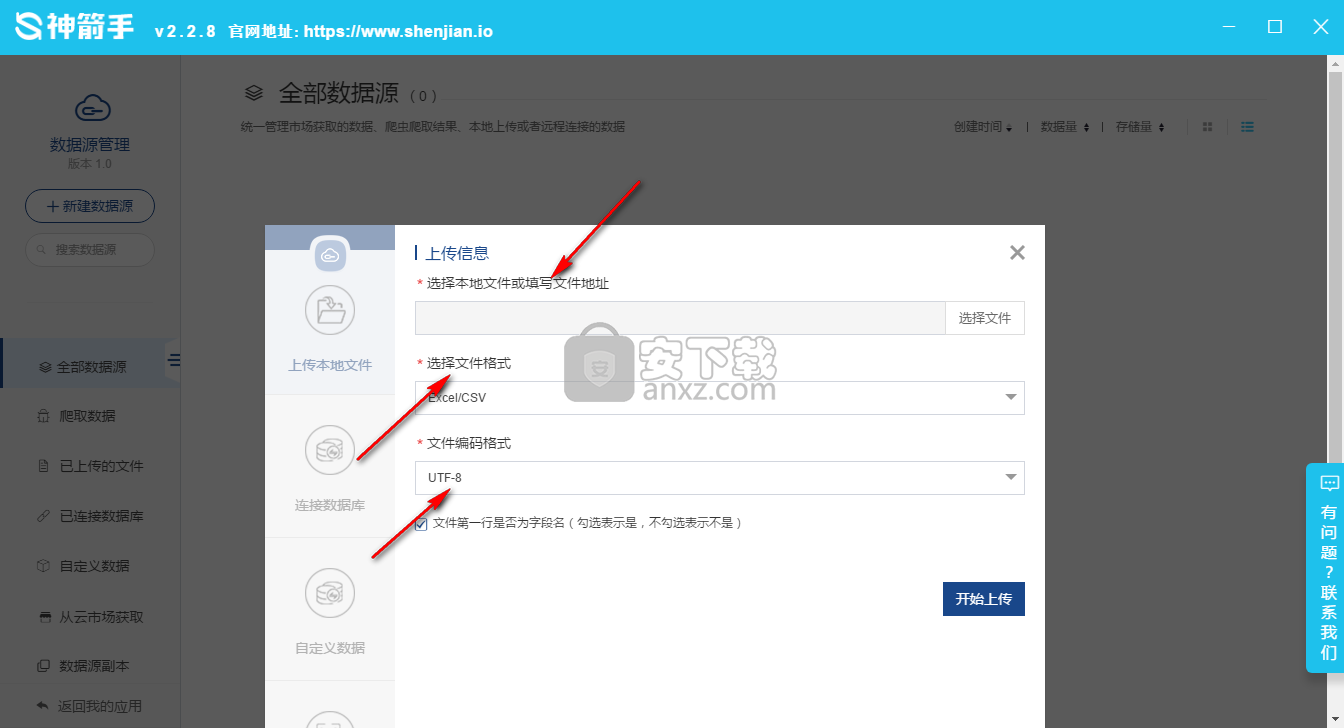Sort by 创建时间
Viewport: 1344px width, 728px height.
(983, 127)
